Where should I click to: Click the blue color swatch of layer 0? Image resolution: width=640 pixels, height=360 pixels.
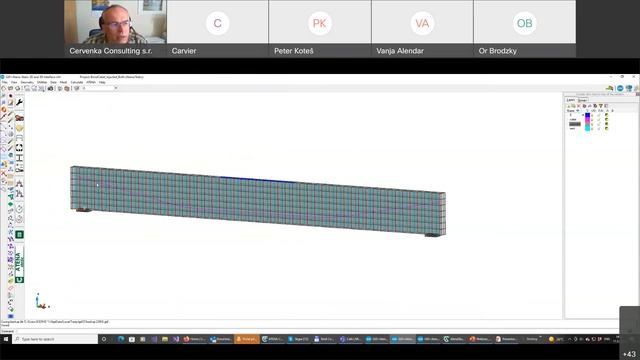587,115
